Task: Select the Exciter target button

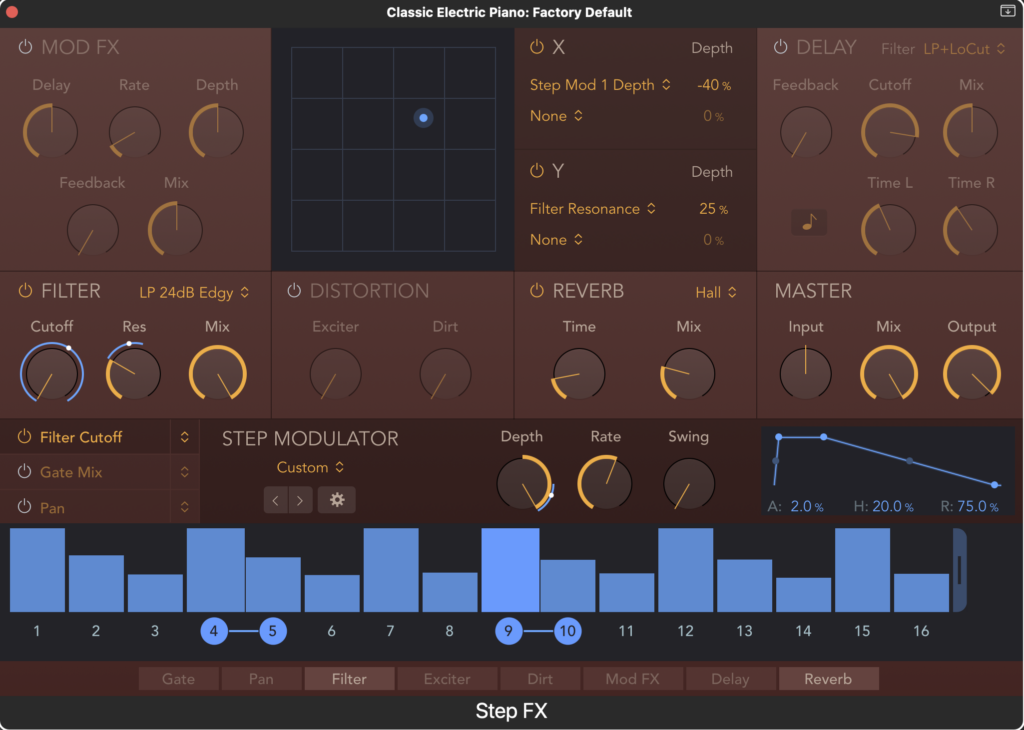Action: (x=447, y=678)
